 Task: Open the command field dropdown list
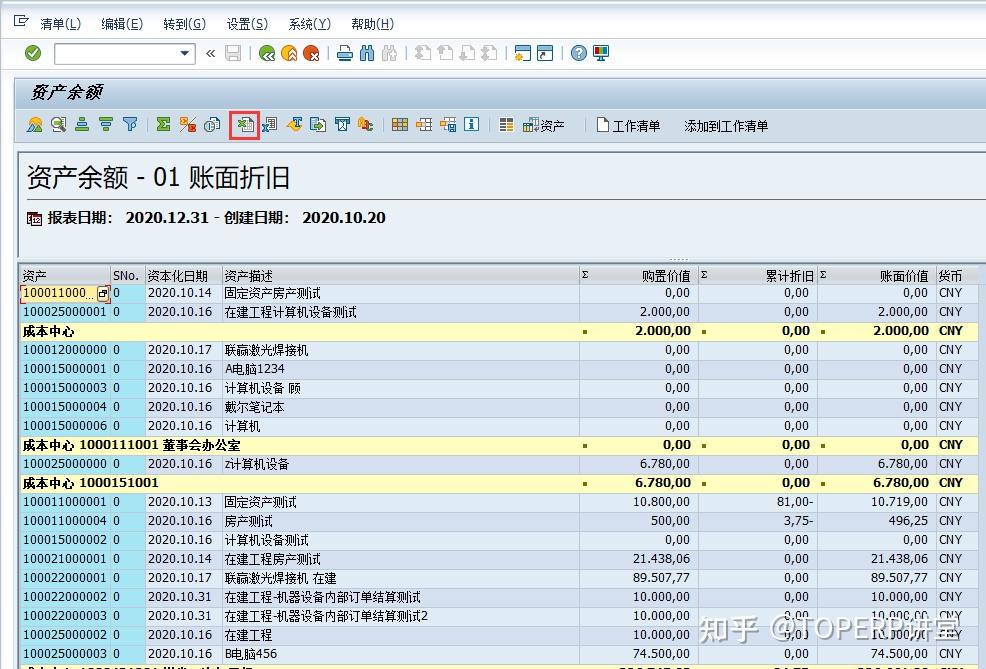pyautogui.click(x=185, y=52)
